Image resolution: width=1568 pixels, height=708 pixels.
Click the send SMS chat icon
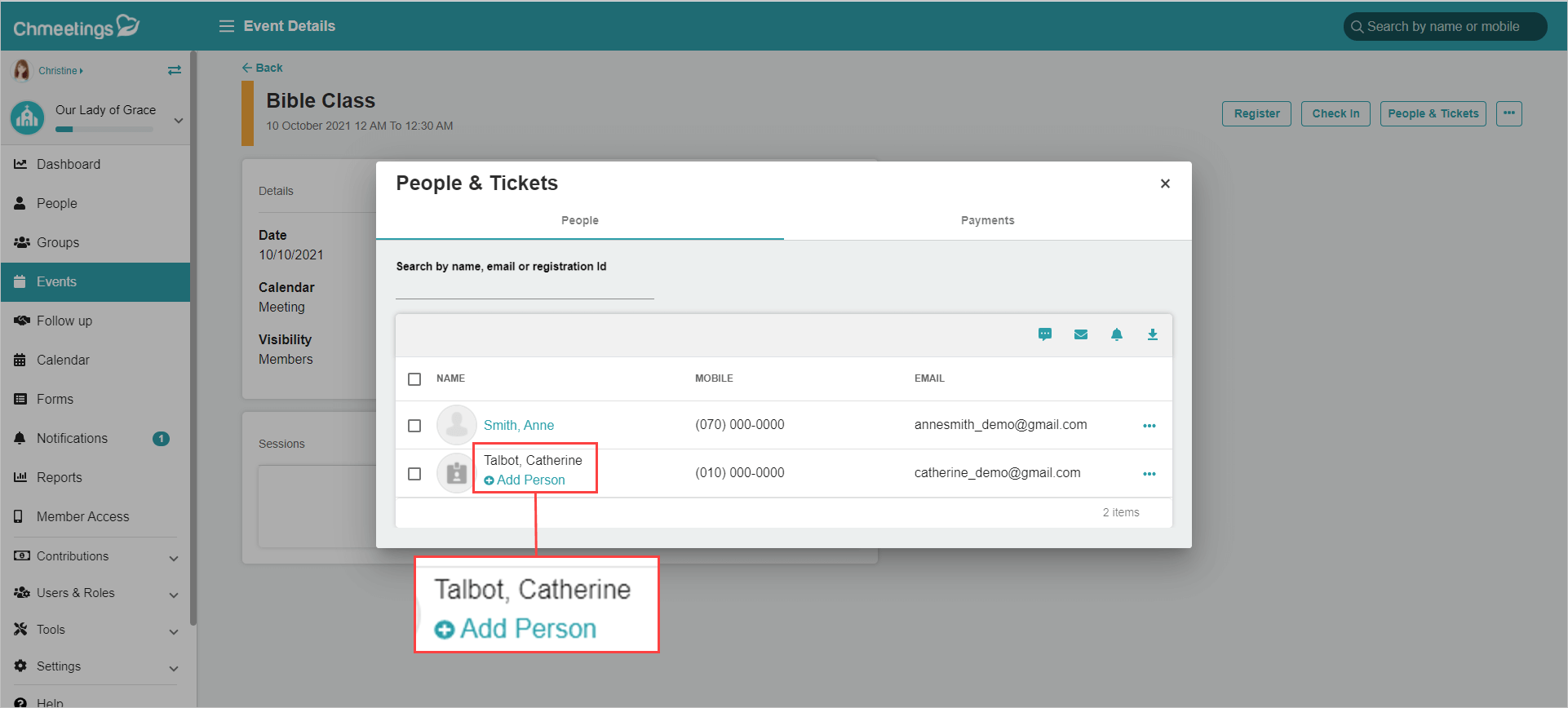[x=1045, y=334]
